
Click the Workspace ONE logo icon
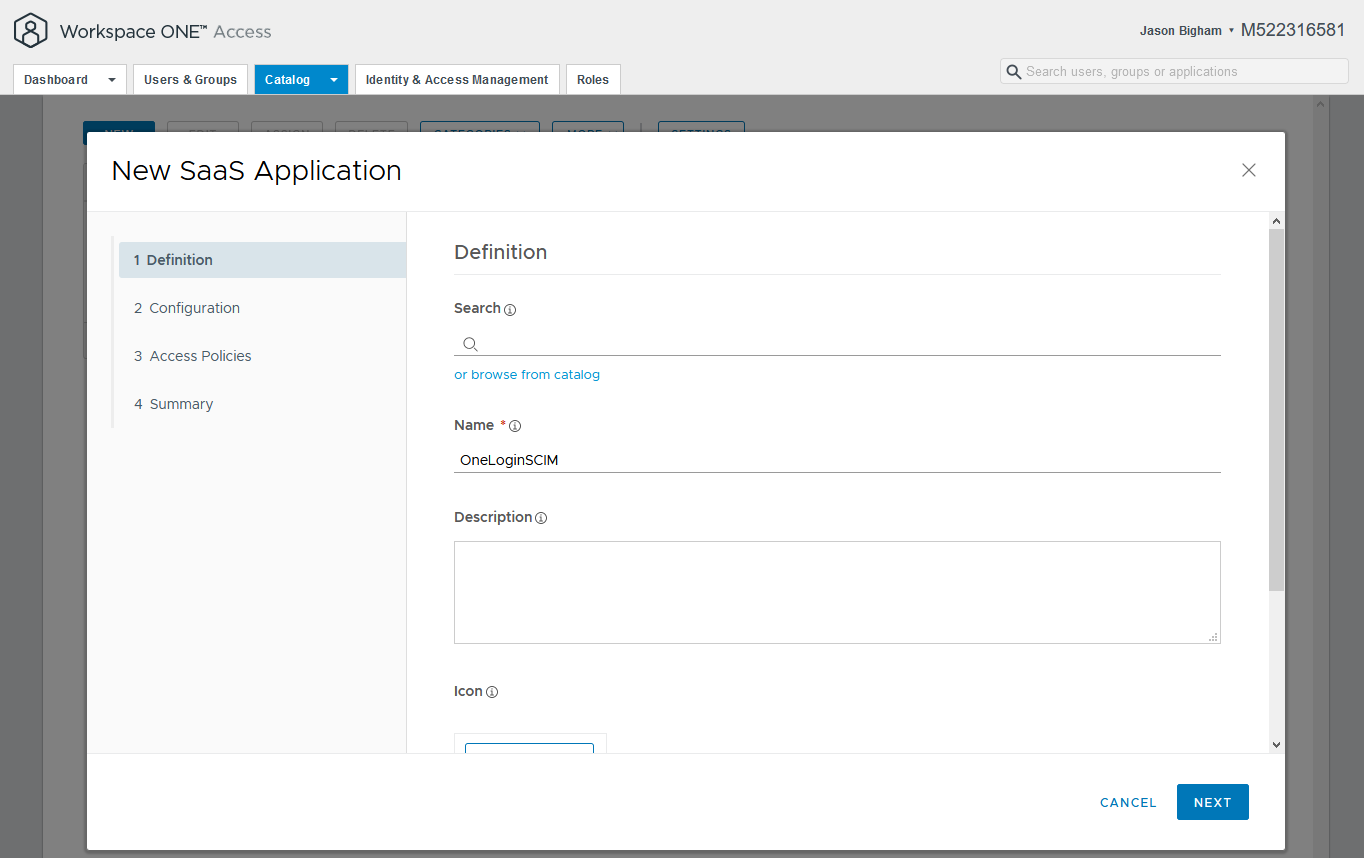30,30
